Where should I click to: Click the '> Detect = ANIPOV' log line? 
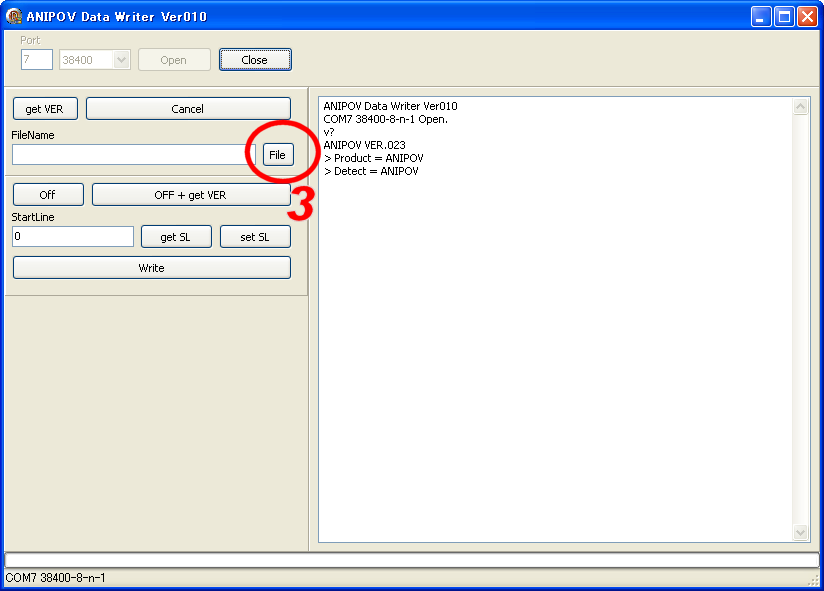coord(371,171)
